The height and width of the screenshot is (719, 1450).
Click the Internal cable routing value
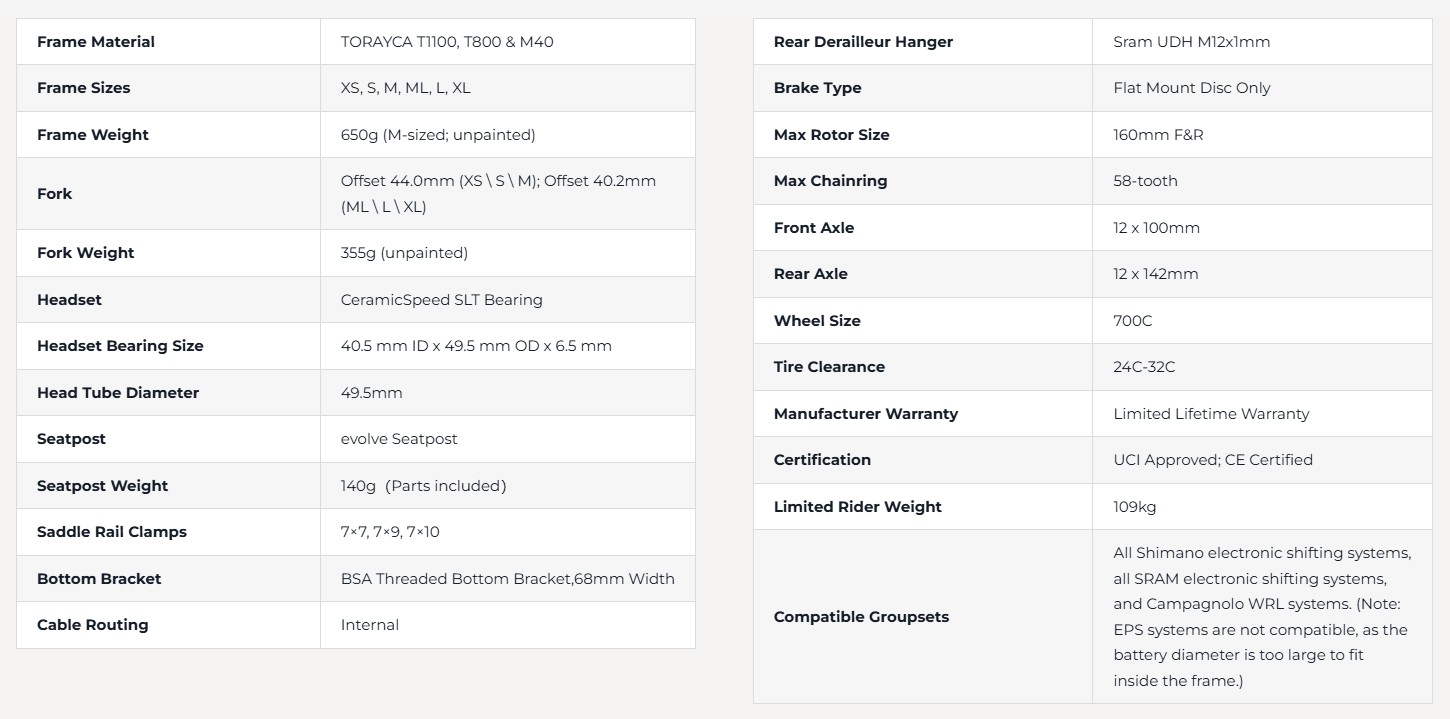tap(369, 625)
